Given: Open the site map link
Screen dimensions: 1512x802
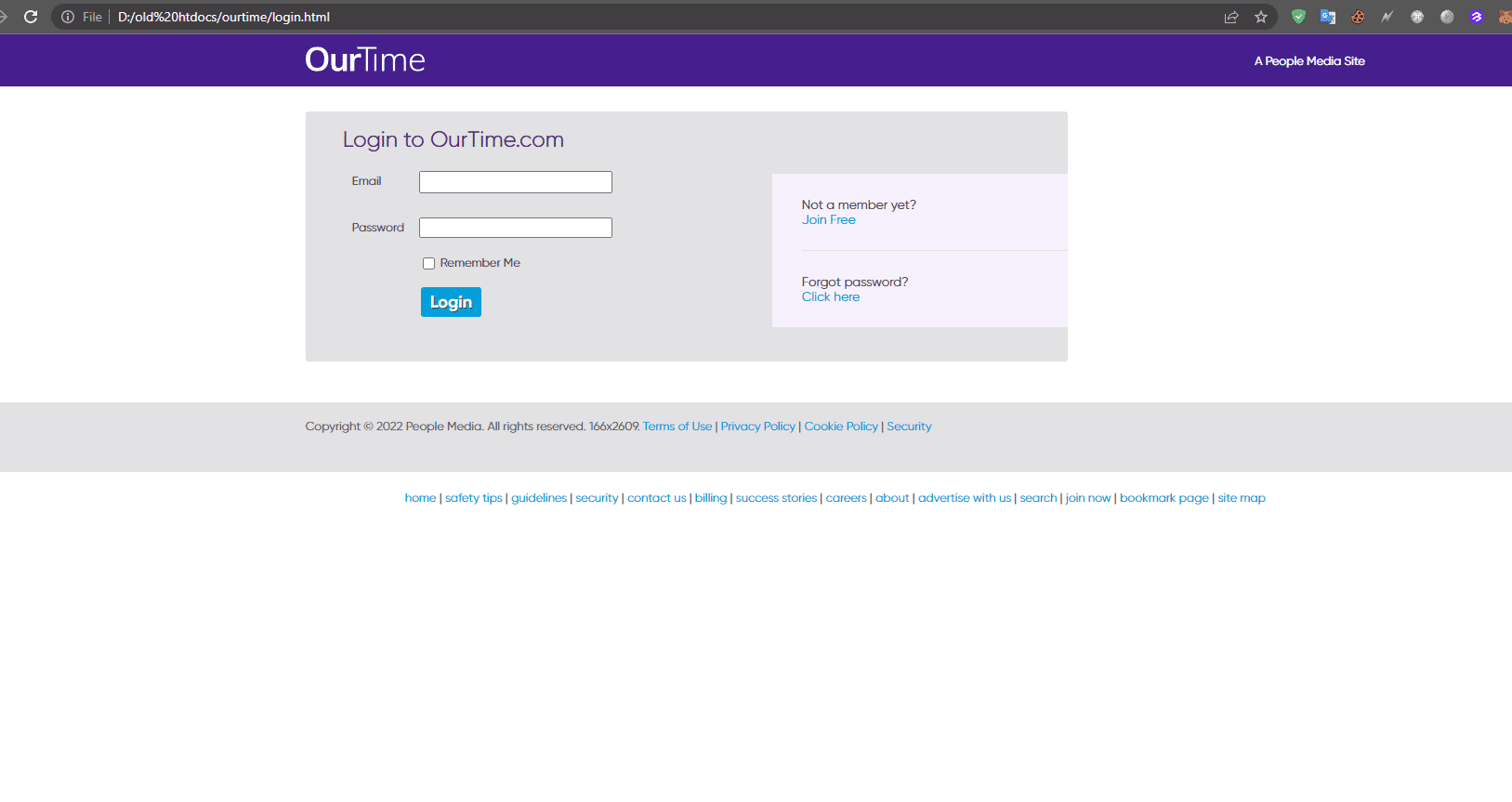Looking at the screenshot, I should pyautogui.click(x=1242, y=498).
